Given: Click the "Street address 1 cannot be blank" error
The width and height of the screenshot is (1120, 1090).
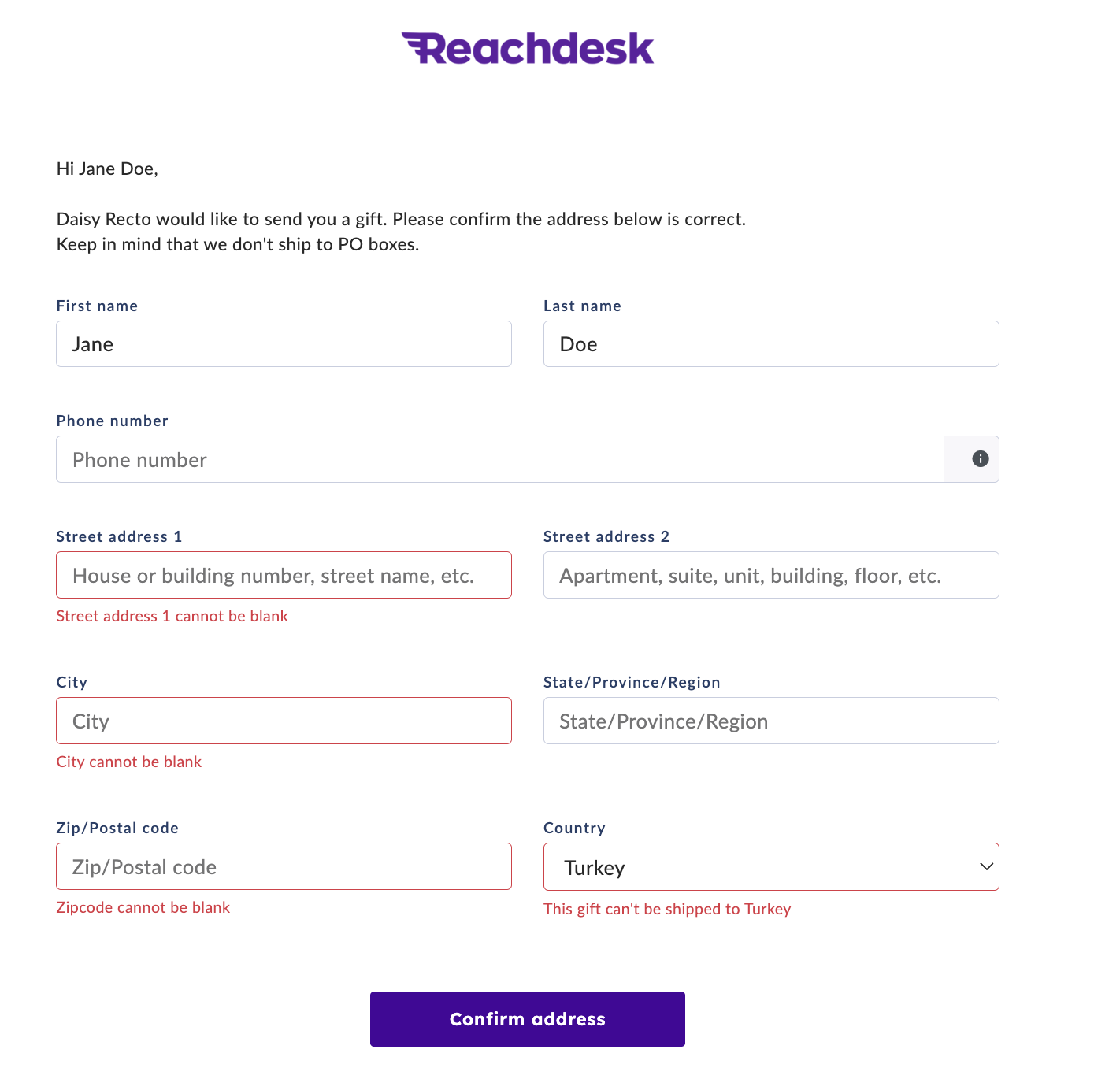Looking at the screenshot, I should tap(172, 617).
